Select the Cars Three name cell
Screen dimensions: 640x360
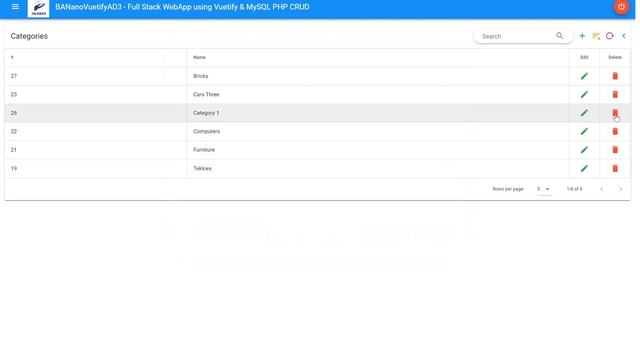click(x=378, y=94)
